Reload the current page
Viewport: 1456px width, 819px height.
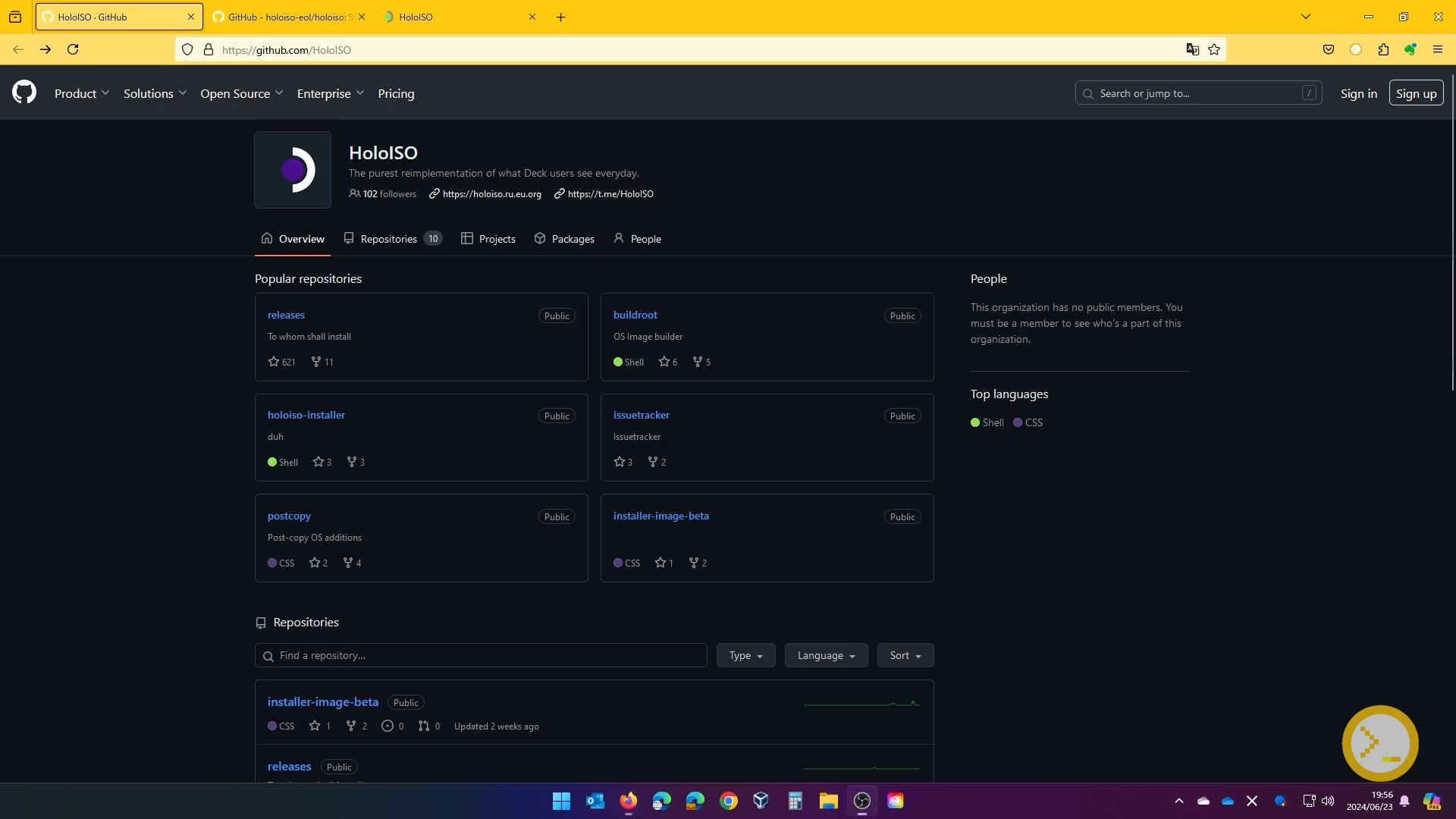73,49
